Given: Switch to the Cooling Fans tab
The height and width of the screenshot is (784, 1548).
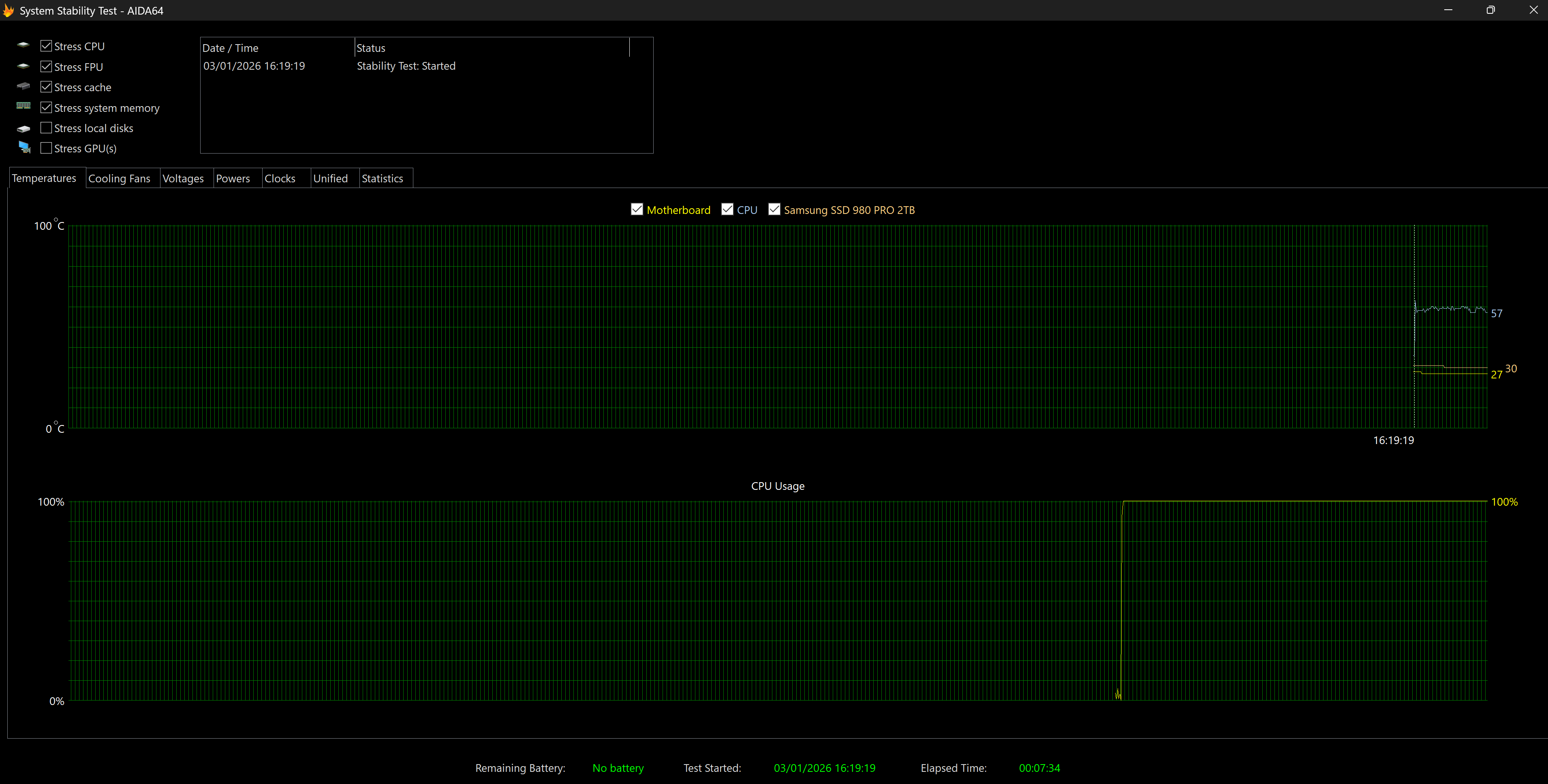Looking at the screenshot, I should point(119,178).
